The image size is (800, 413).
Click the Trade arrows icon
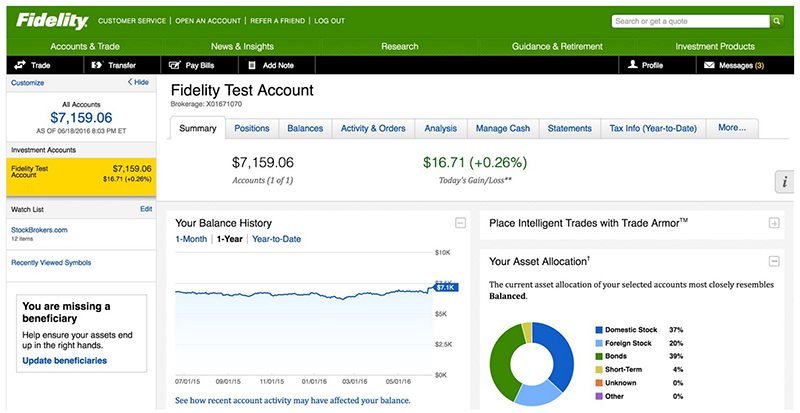pos(20,65)
